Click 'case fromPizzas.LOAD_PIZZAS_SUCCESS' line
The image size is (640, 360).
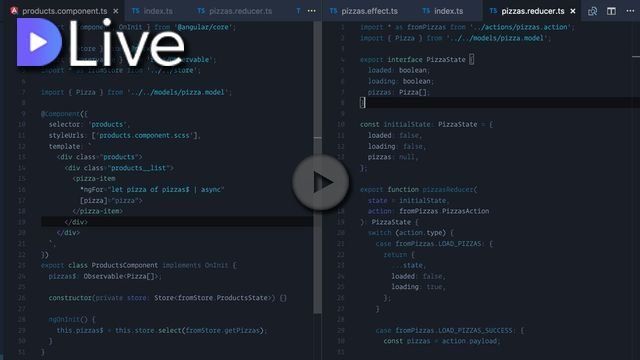450,331
